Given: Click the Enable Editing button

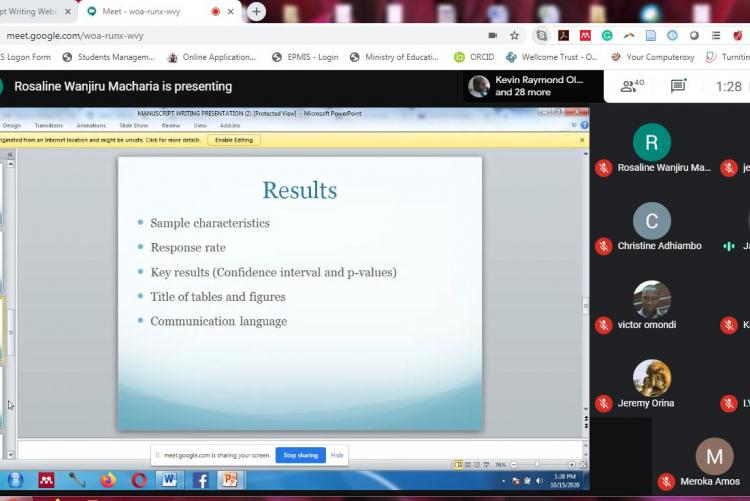Looking at the screenshot, I should point(232,140).
